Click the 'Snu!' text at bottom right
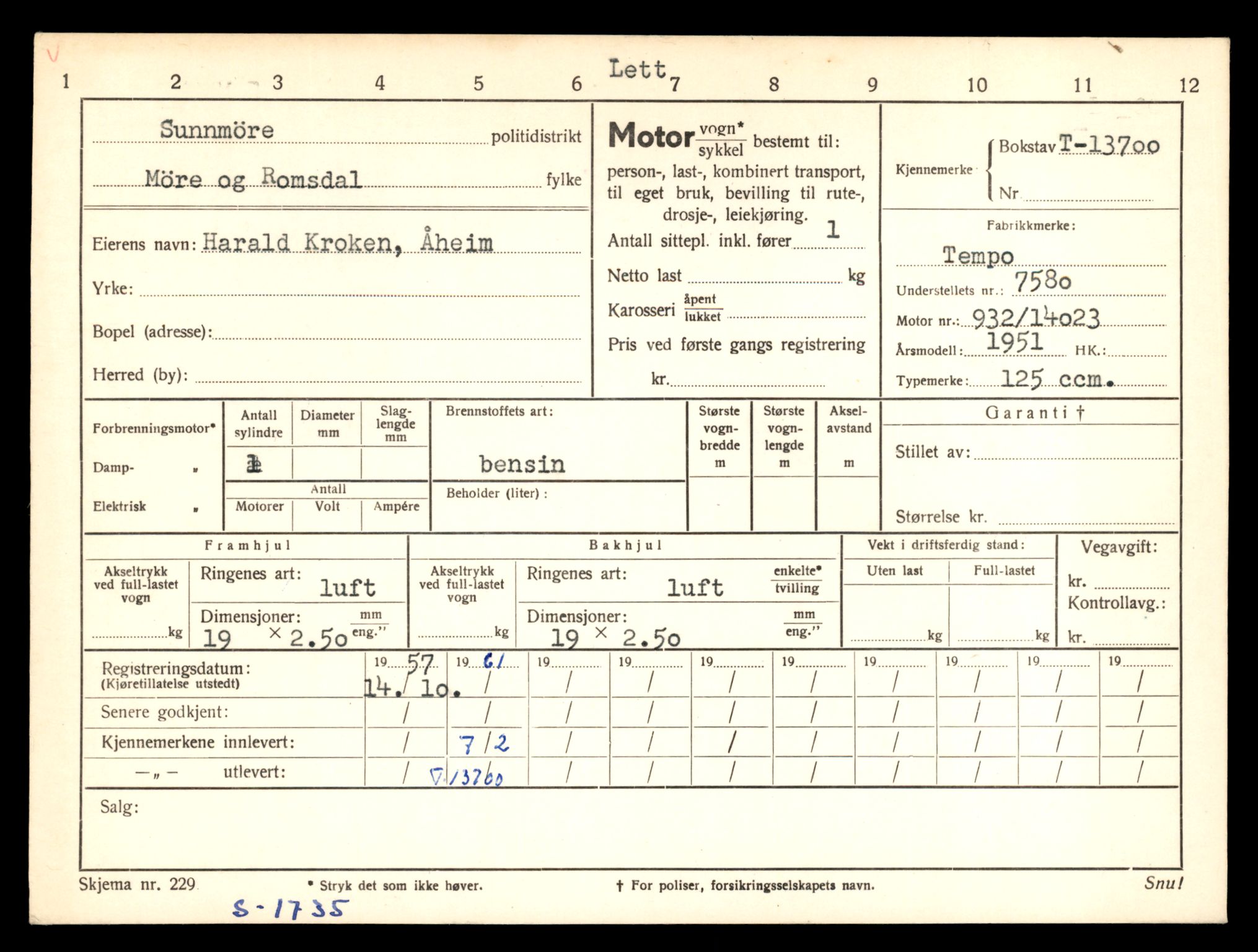1258x952 pixels. [1163, 884]
